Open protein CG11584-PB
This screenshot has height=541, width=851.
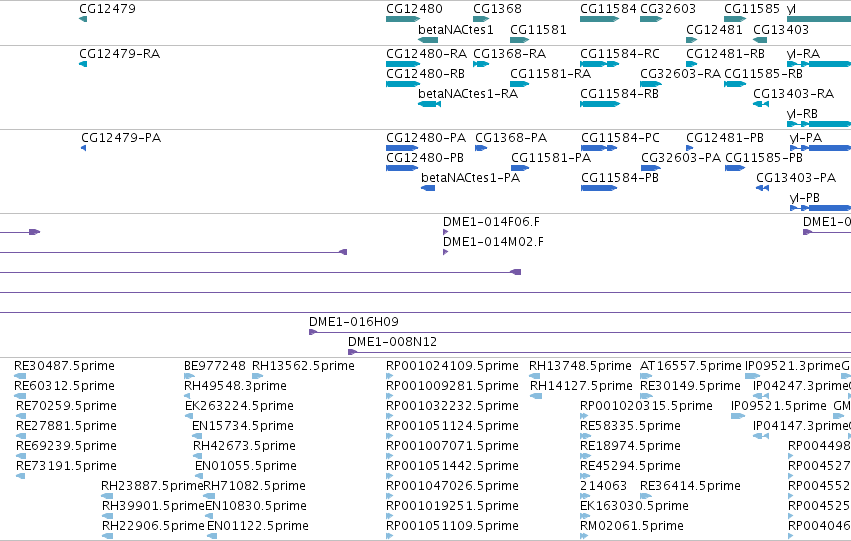click(x=620, y=178)
